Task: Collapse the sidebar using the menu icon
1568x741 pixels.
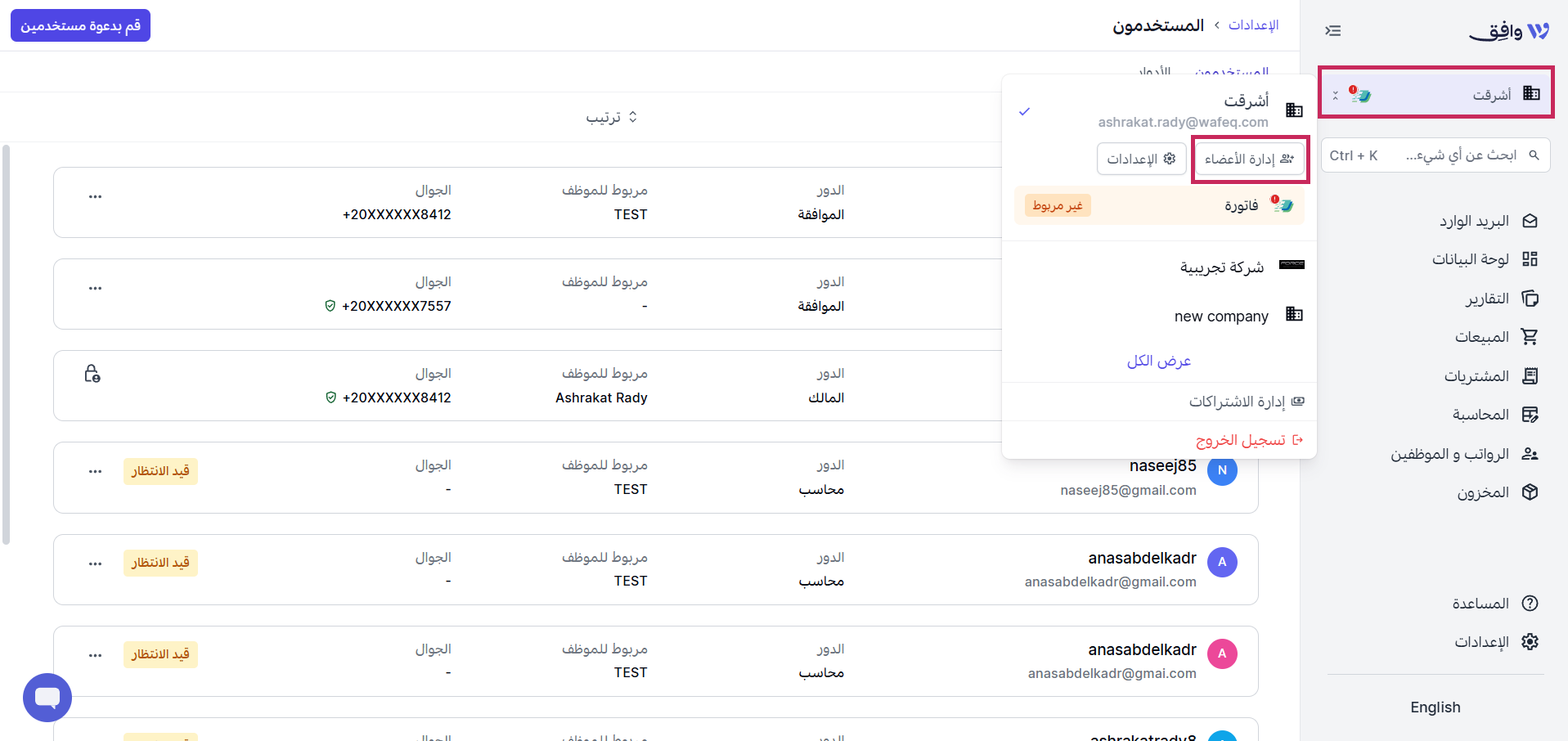Action: tap(1333, 31)
